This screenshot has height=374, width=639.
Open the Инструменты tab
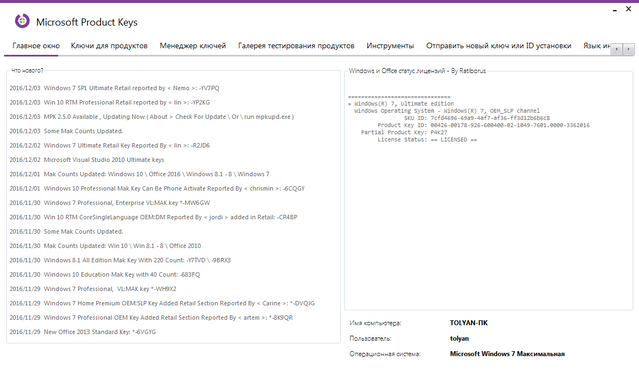coord(390,46)
